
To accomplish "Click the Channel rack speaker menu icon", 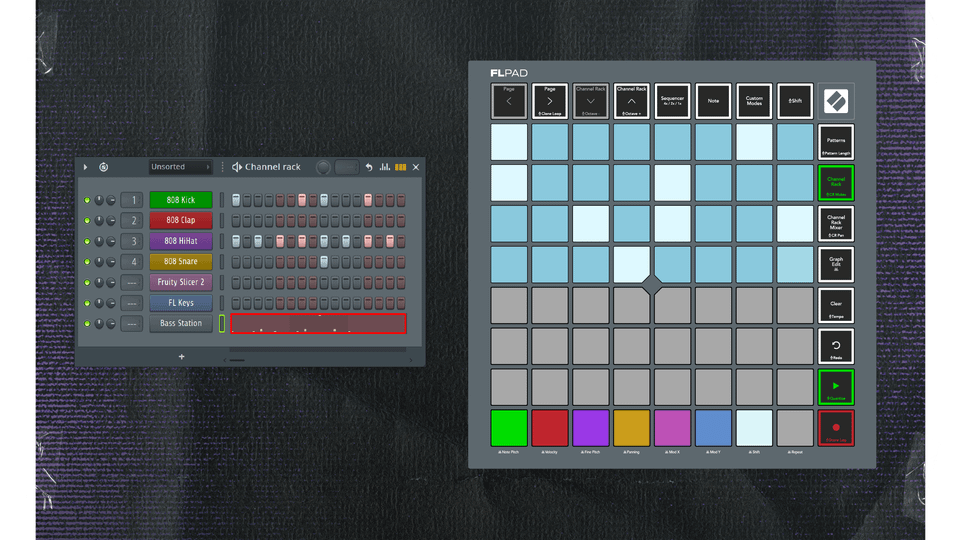I will [x=237, y=167].
